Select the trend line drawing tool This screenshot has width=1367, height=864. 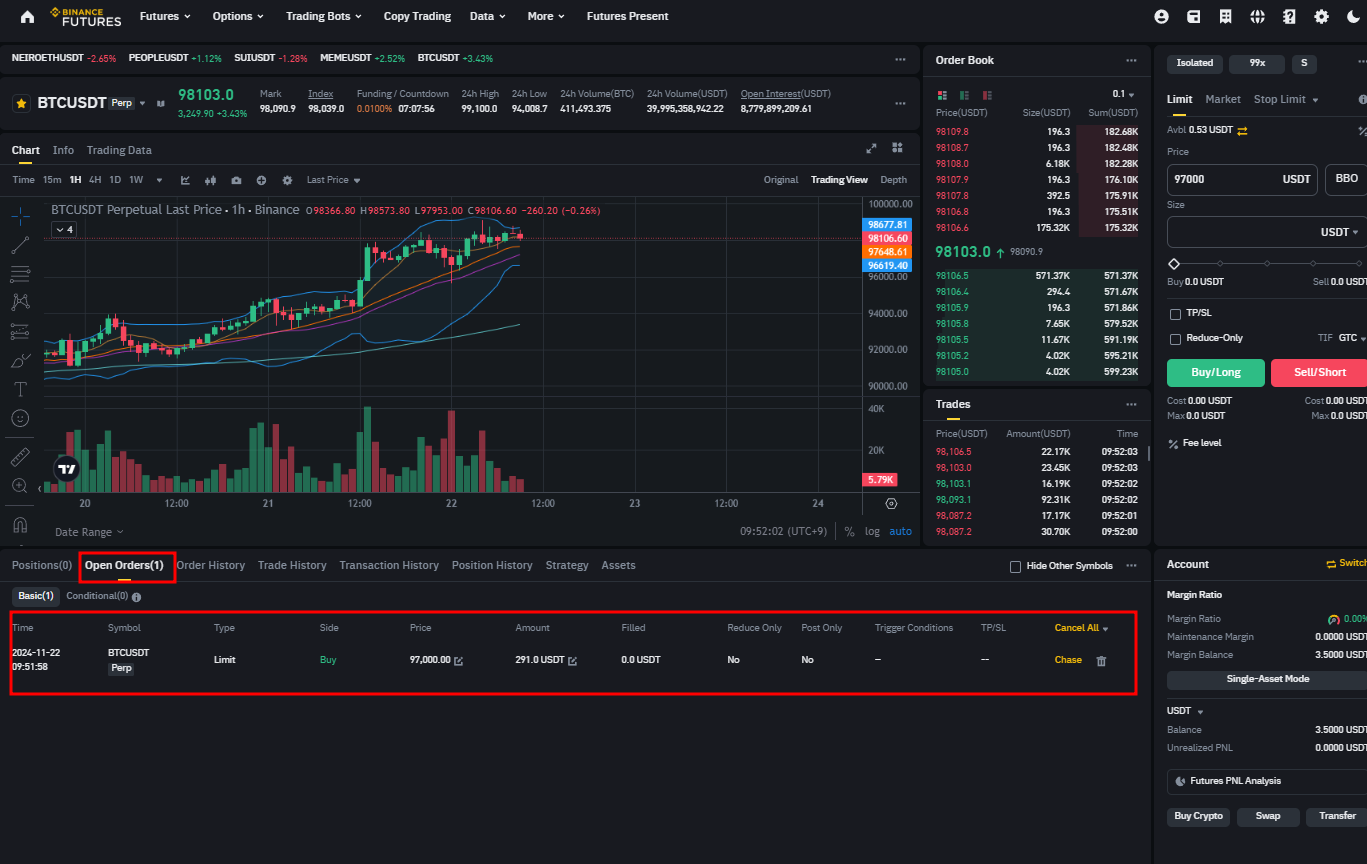[20, 244]
